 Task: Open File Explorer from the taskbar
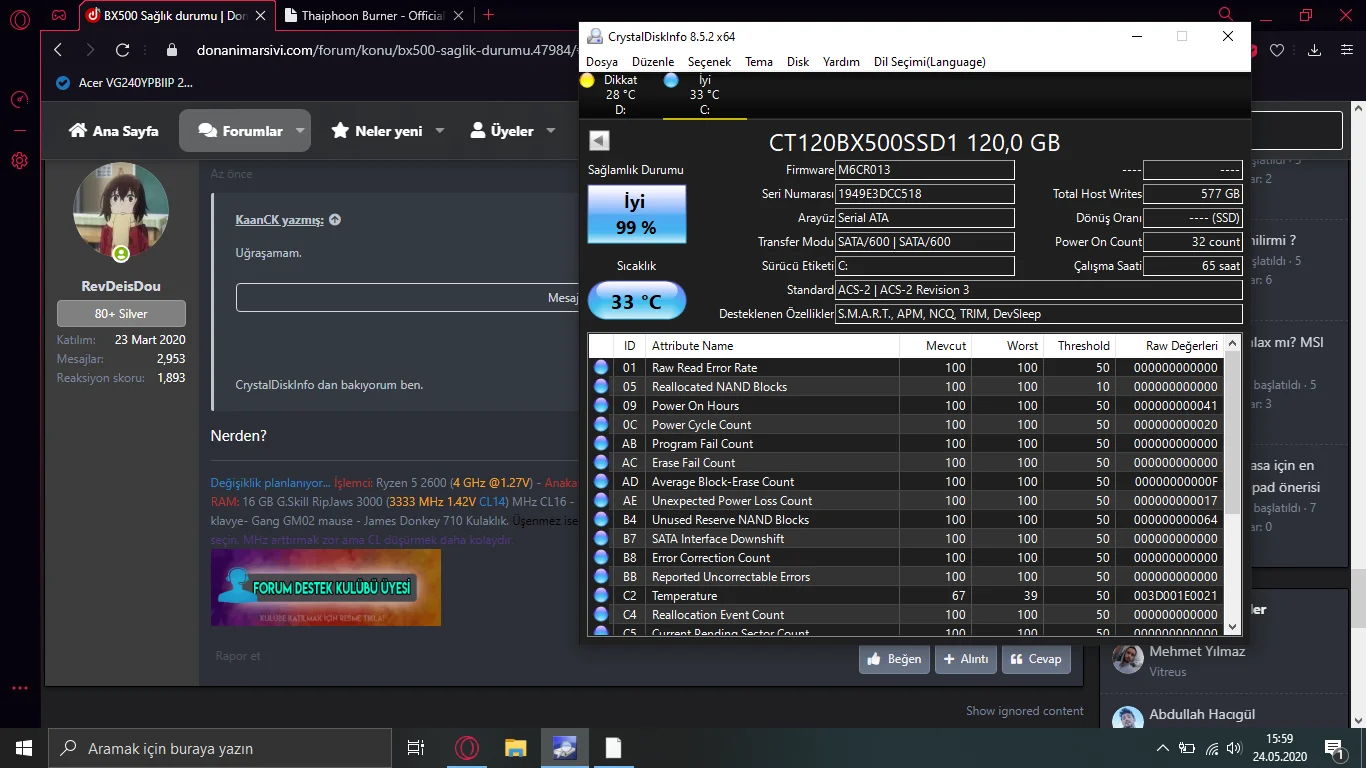coord(515,748)
